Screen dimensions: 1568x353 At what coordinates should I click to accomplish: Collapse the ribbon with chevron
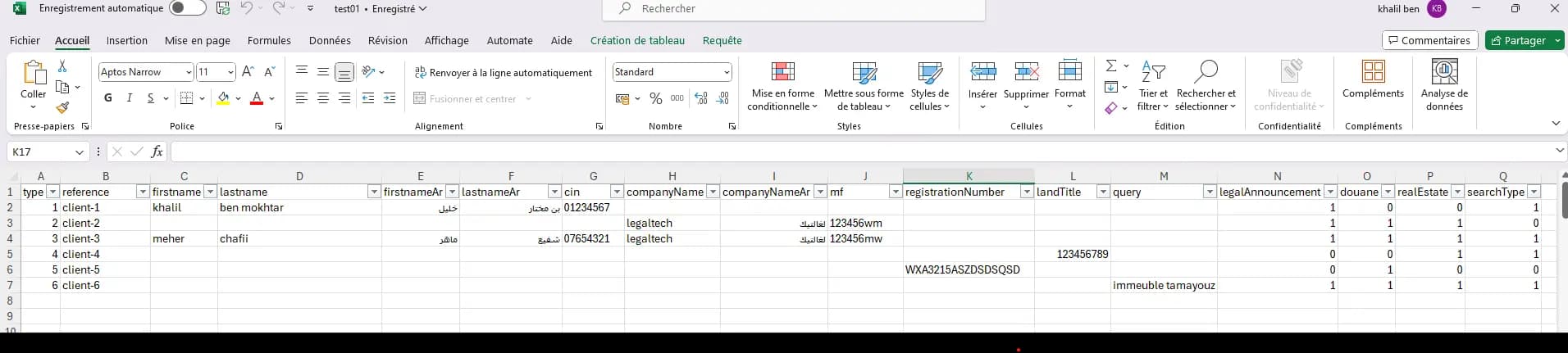[1556, 124]
